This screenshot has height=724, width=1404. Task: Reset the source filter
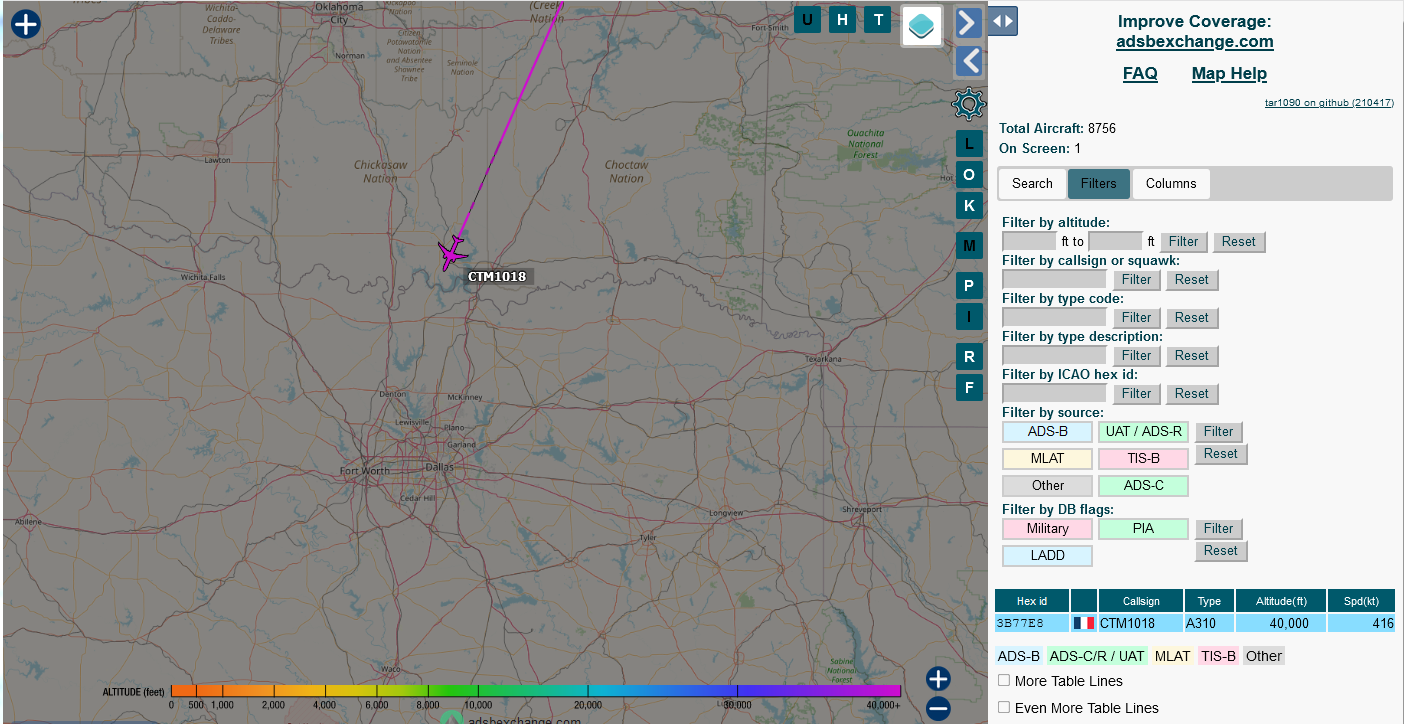pos(1221,454)
